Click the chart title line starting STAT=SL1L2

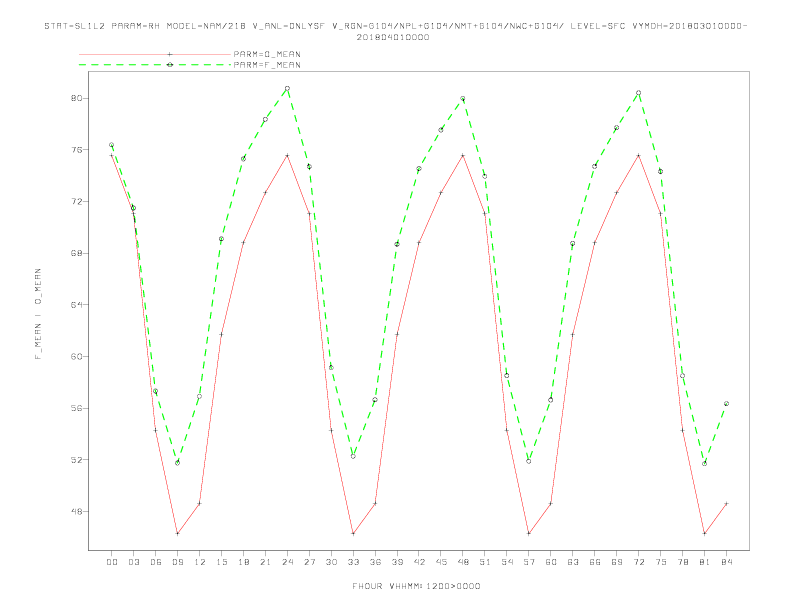(x=396, y=26)
